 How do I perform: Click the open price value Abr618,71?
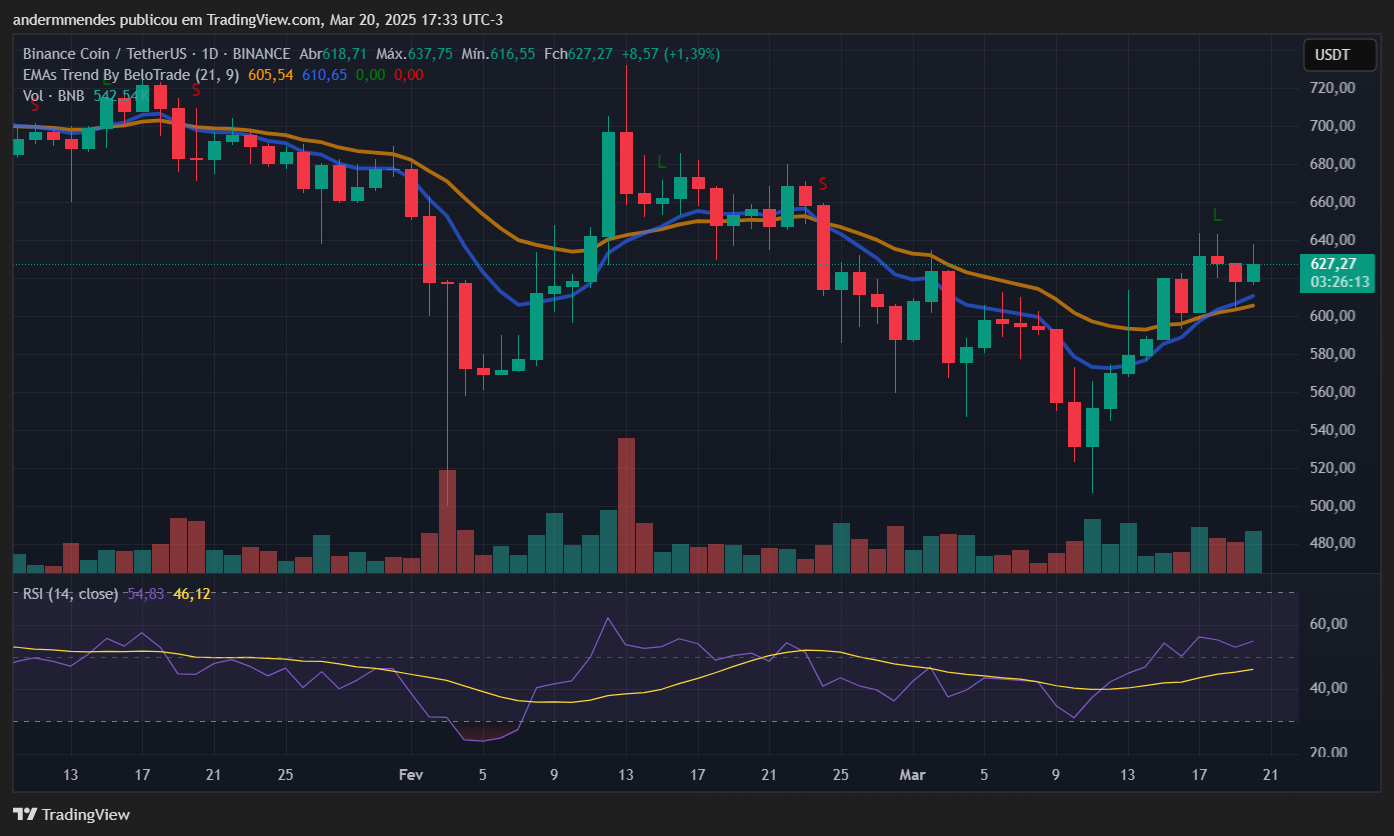tap(333, 54)
